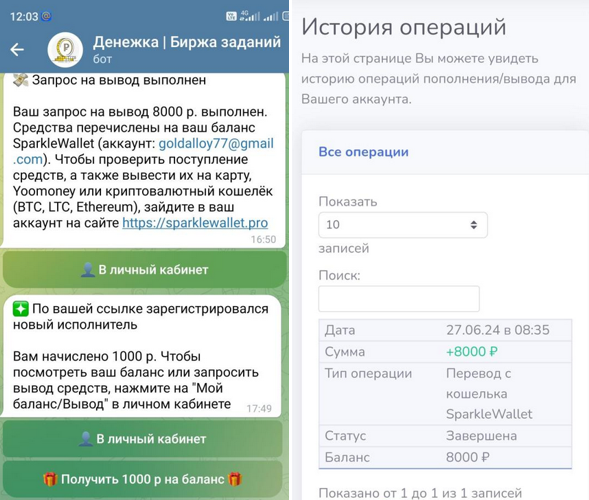This screenshot has width=589, height=500.
Task: Click the Дата row label
Action: pos(340,330)
